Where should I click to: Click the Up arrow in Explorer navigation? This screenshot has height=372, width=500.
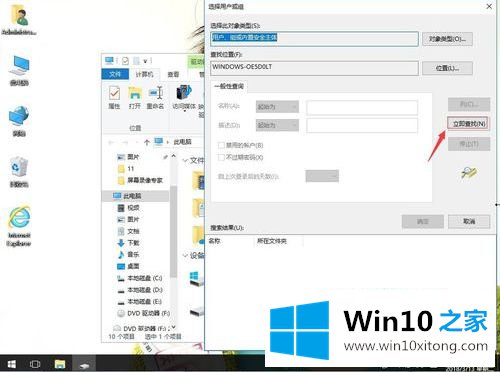click(147, 142)
